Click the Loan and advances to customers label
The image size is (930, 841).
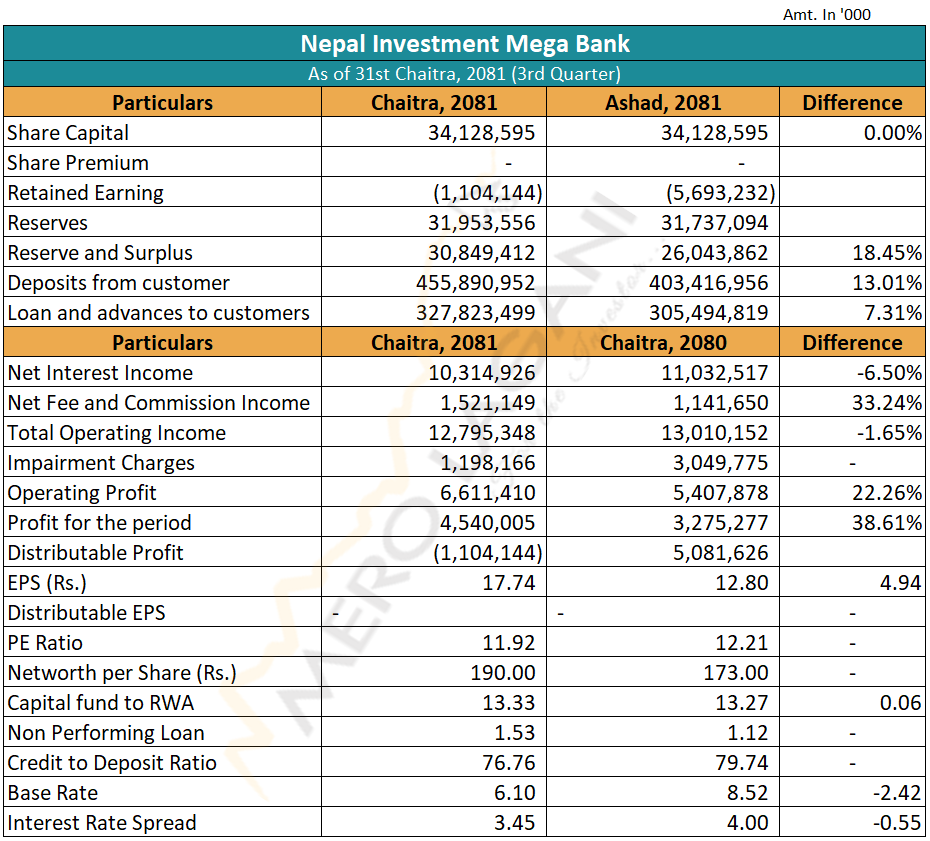158,313
